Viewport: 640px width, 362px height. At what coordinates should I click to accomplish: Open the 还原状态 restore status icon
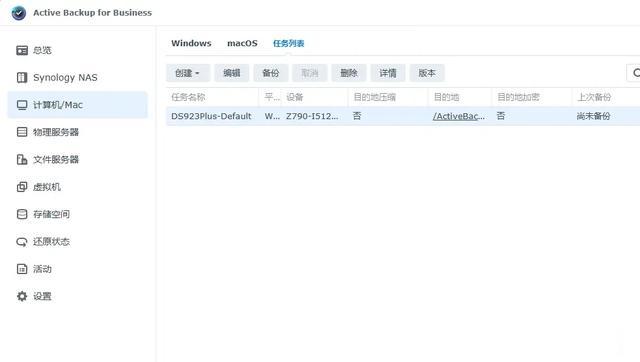click(22, 242)
